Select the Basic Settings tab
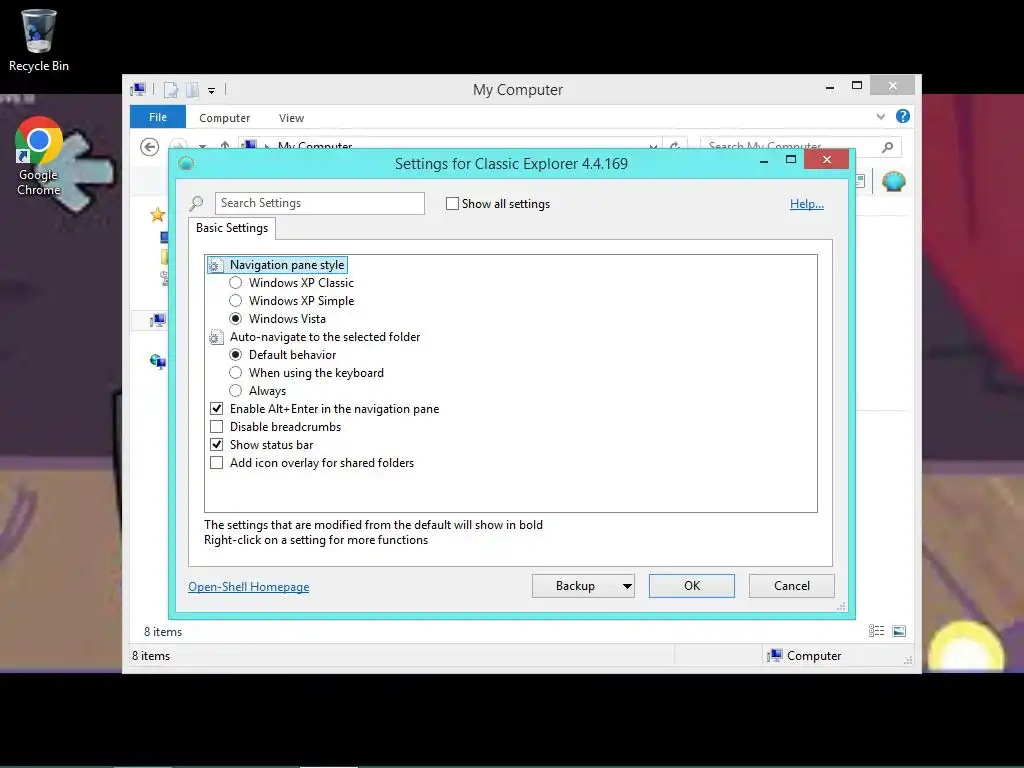The image size is (1024, 768). point(232,228)
